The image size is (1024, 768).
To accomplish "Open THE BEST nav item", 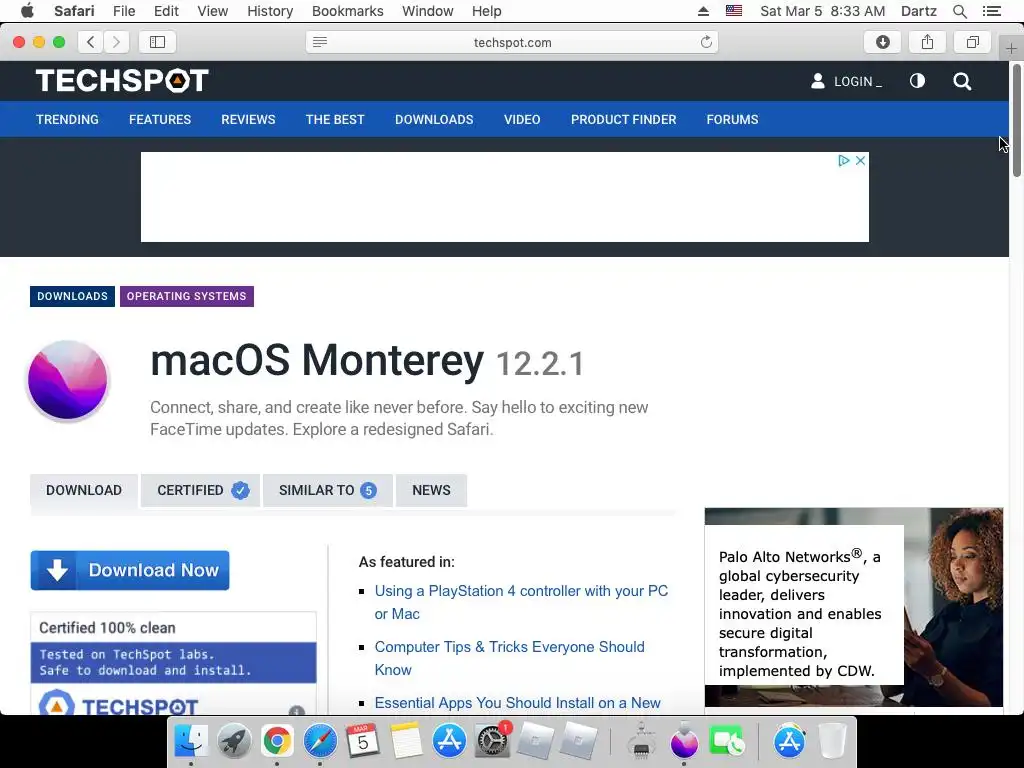I will click(335, 120).
